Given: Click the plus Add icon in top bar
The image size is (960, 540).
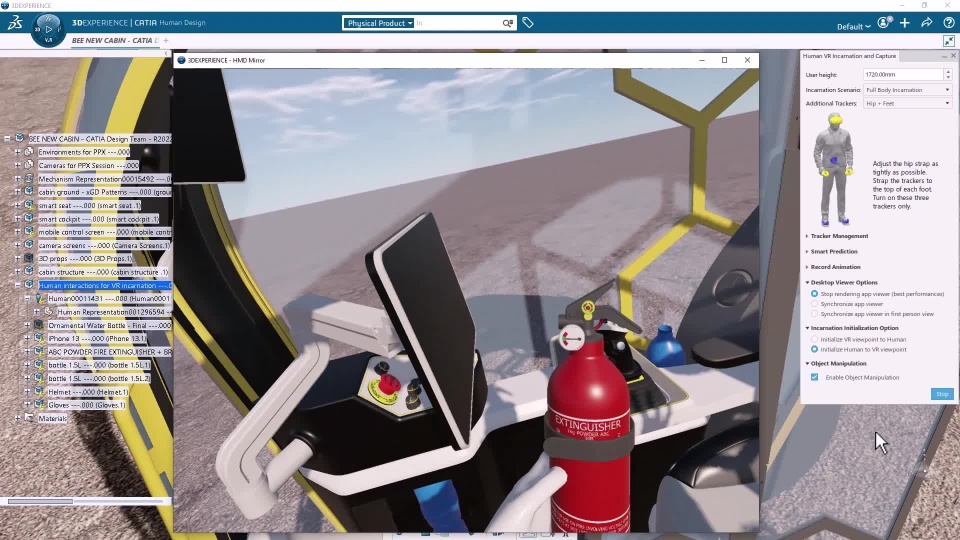Looking at the screenshot, I should pos(905,23).
